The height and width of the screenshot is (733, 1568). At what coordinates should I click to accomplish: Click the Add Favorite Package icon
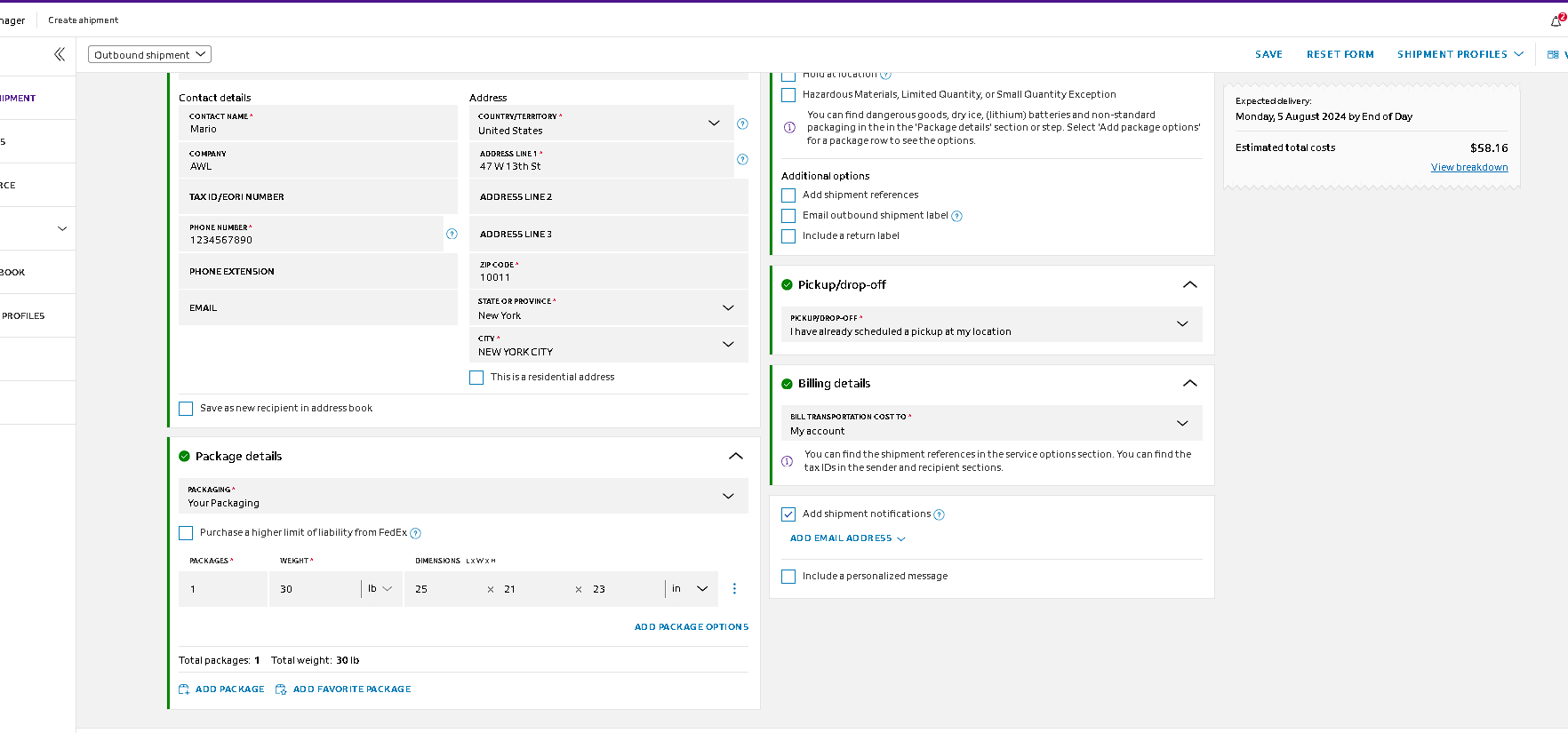coord(281,689)
